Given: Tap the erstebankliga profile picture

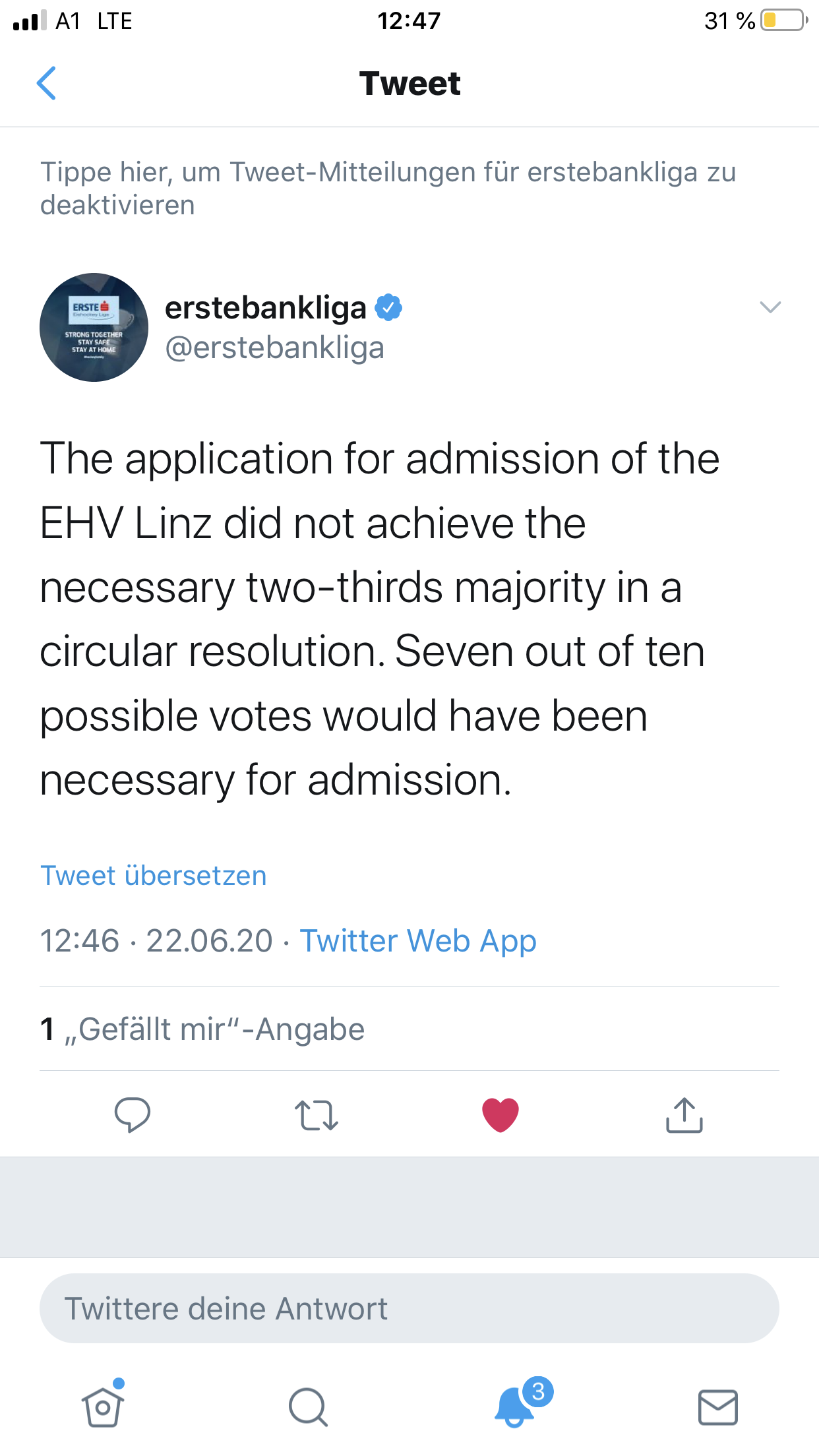Looking at the screenshot, I should 94,327.
